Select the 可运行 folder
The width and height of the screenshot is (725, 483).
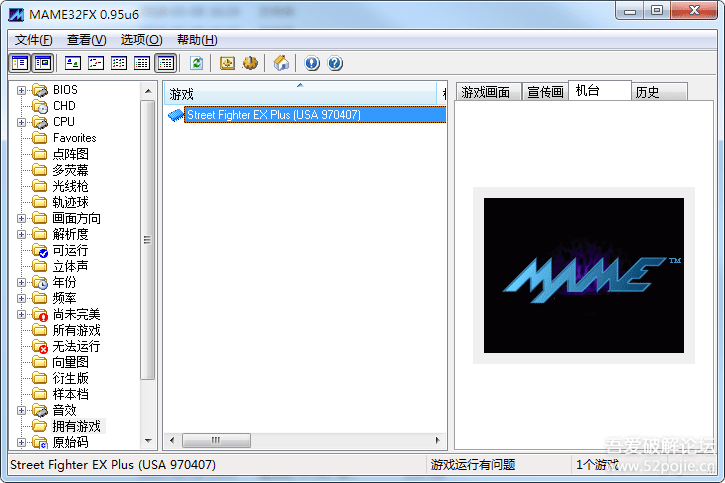pyautogui.click(x=70, y=250)
